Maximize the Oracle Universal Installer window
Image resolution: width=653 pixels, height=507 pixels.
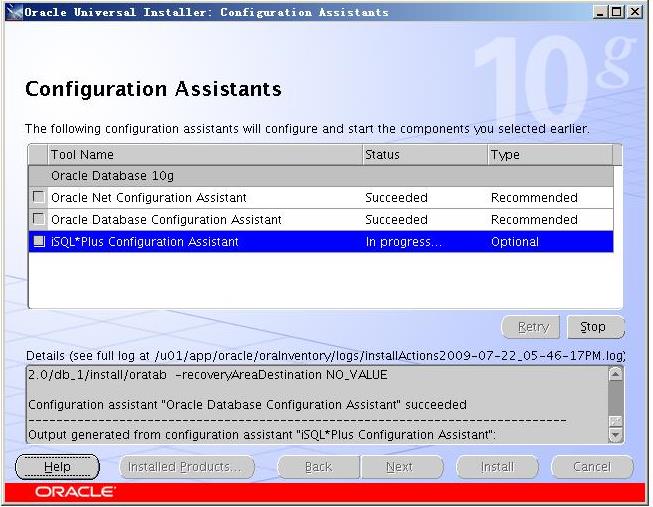[617, 12]
